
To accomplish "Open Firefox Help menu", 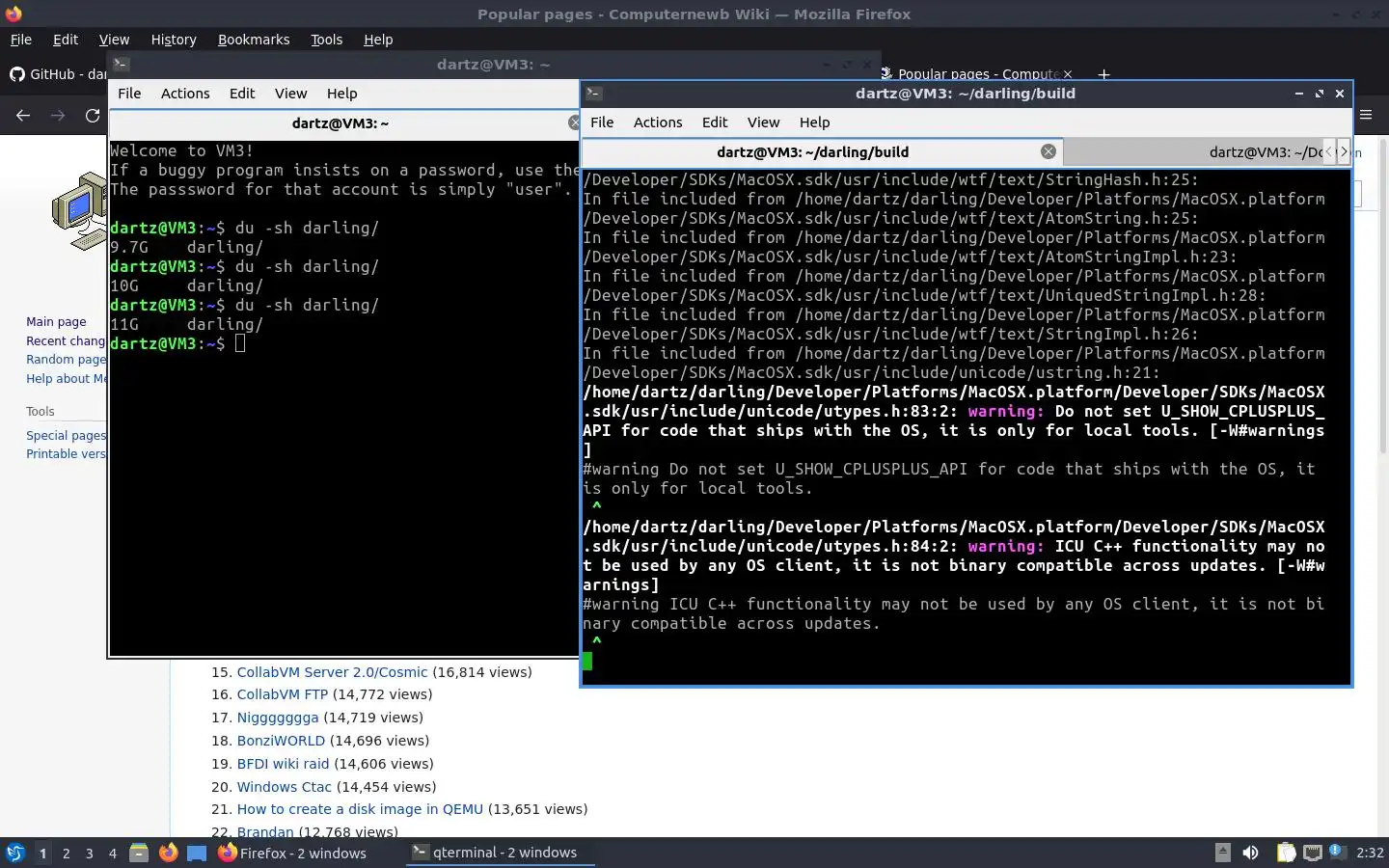I will (x=378, y=40).
